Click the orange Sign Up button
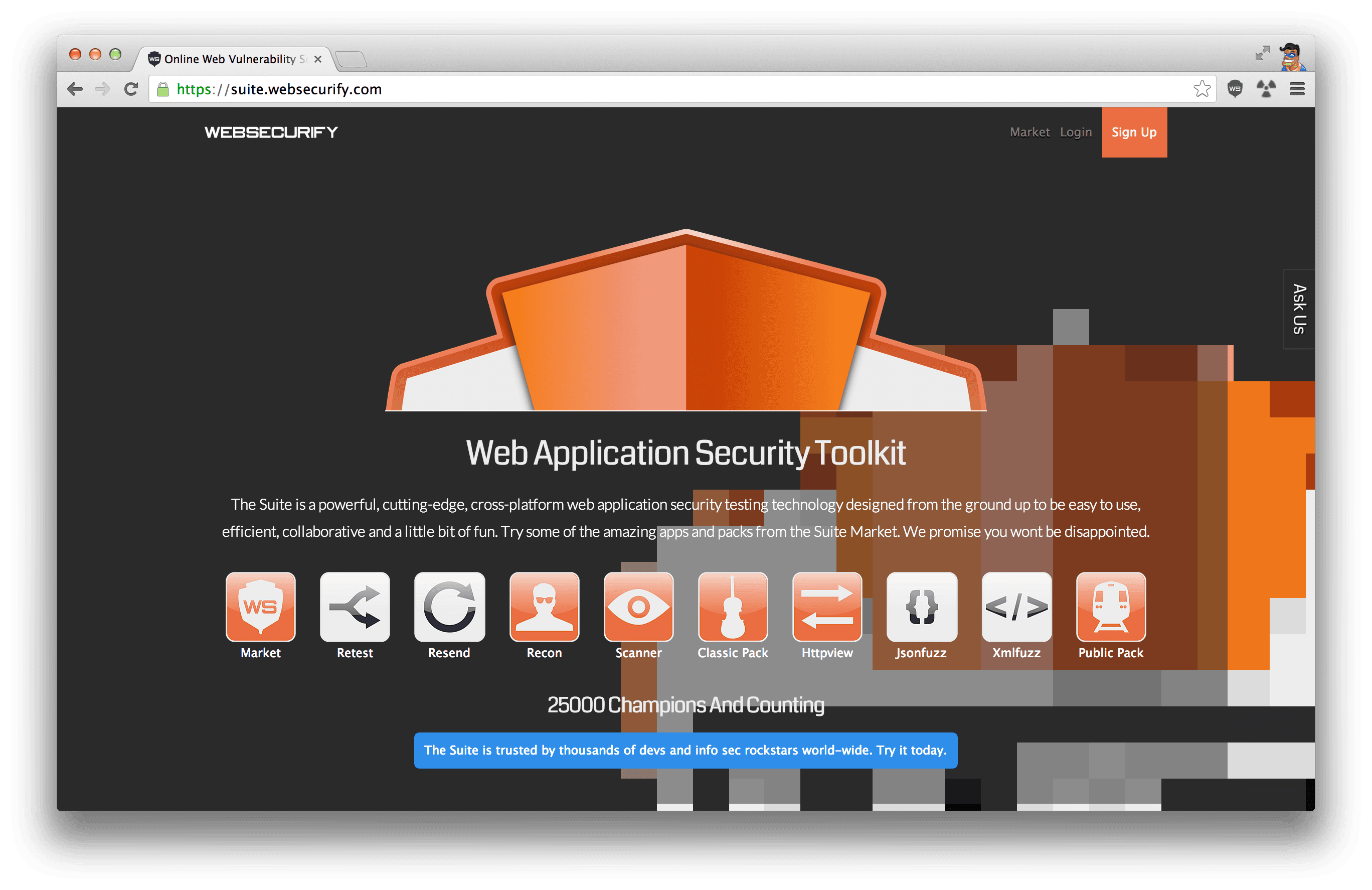1372x890 pixels. (1134, 132)
